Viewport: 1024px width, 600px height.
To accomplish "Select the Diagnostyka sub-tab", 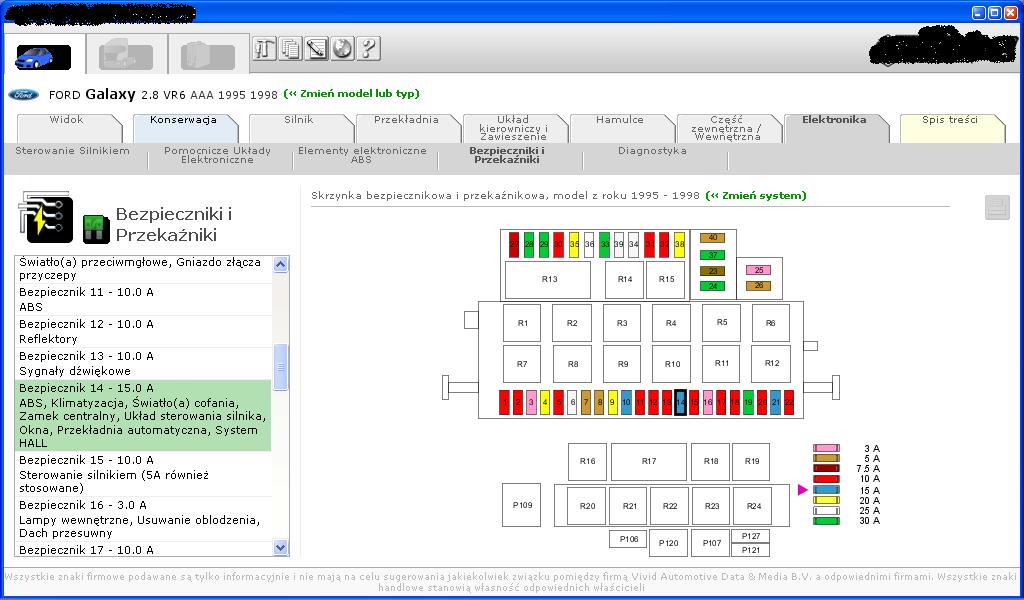I will pos(652,151).
